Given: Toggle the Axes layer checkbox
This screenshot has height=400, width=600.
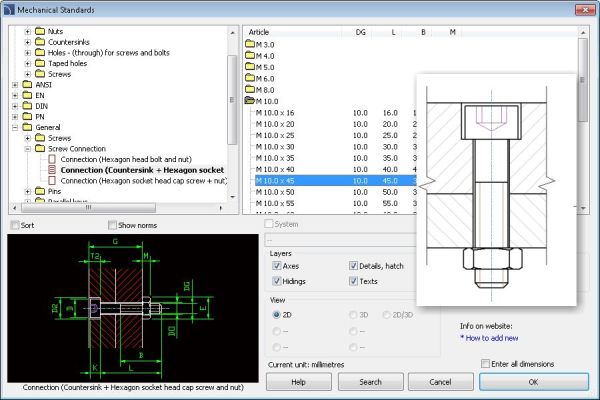Looking at the screenshot, I should pos(276,266).
